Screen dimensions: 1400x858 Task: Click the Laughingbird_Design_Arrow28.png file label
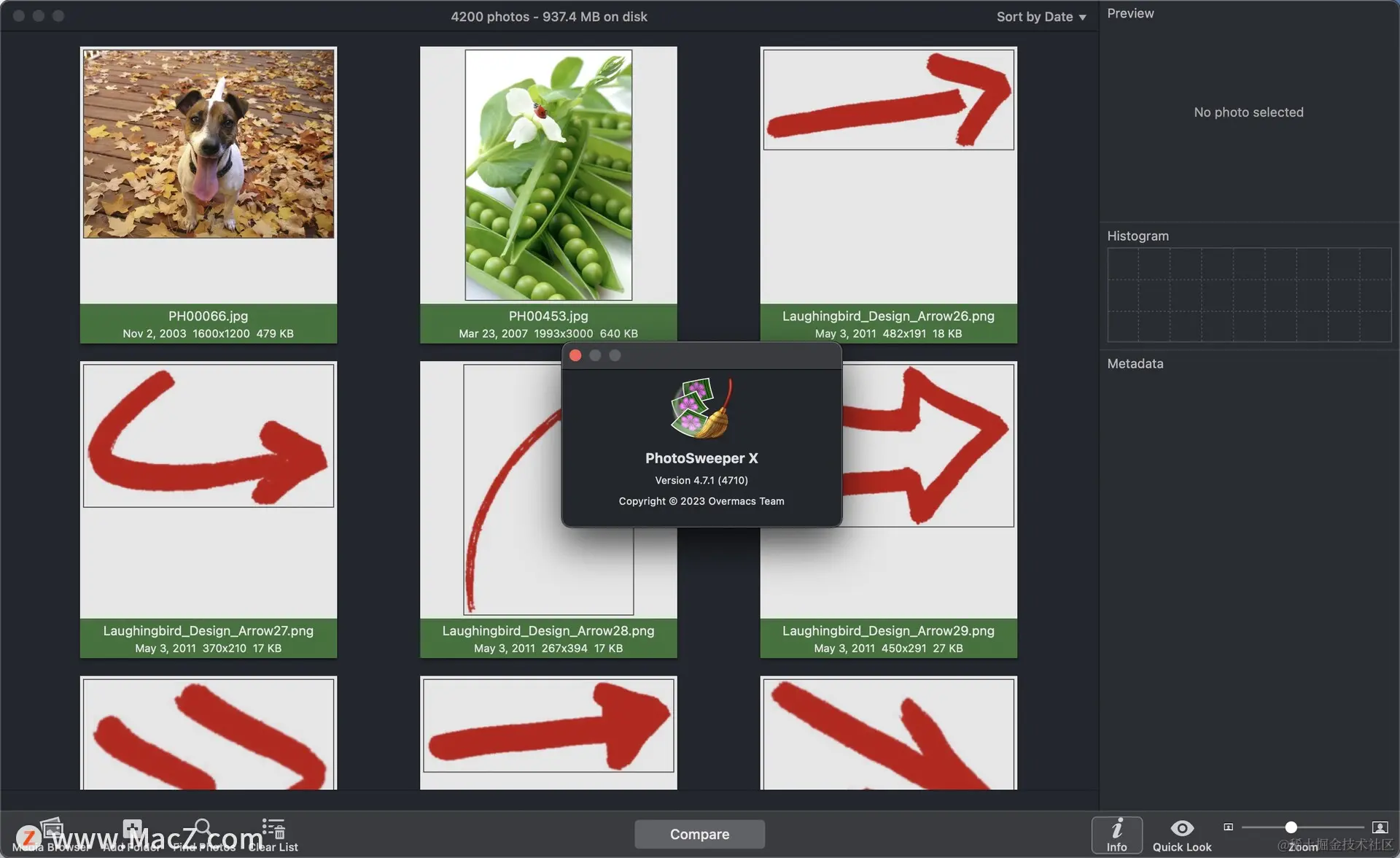548,631
